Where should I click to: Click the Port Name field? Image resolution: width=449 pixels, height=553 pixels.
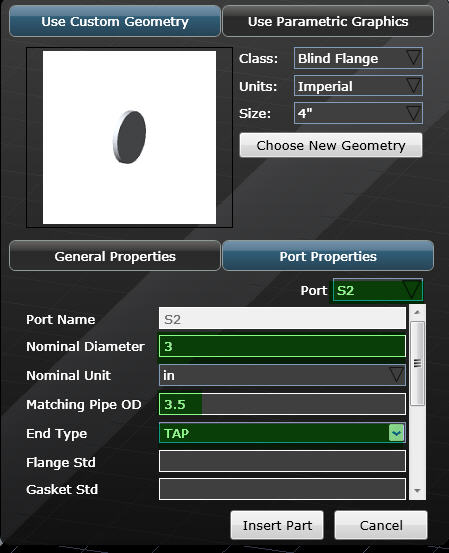coord(282,318)
